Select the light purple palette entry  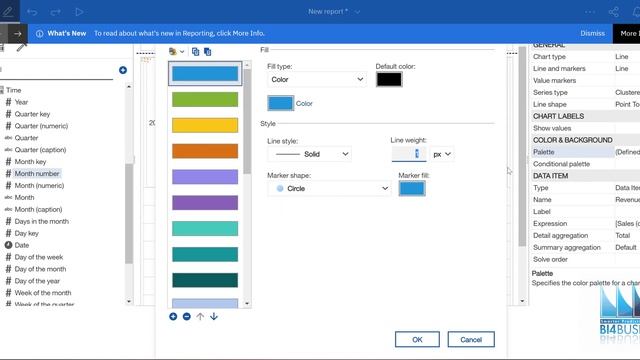pos(205,177)
